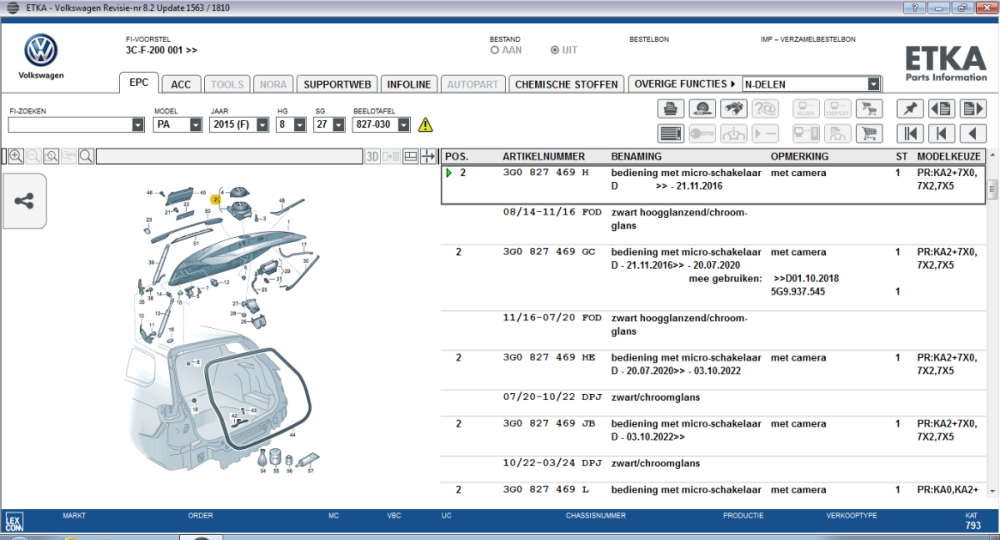Zoom in on the illustration

[16, 156]
